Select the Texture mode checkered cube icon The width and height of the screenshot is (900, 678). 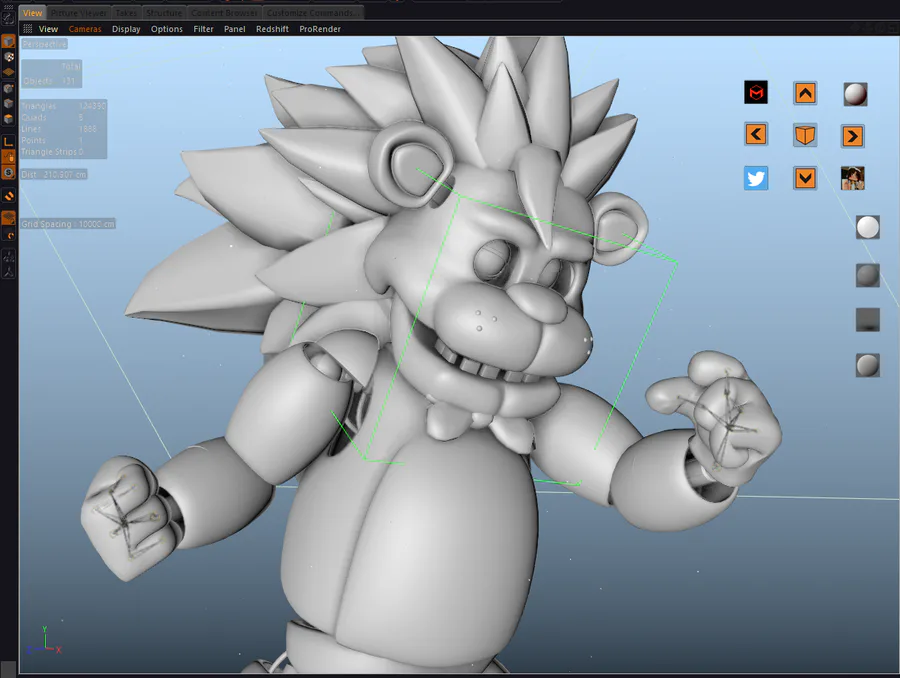pyautogui.click(x=9, y=57)
